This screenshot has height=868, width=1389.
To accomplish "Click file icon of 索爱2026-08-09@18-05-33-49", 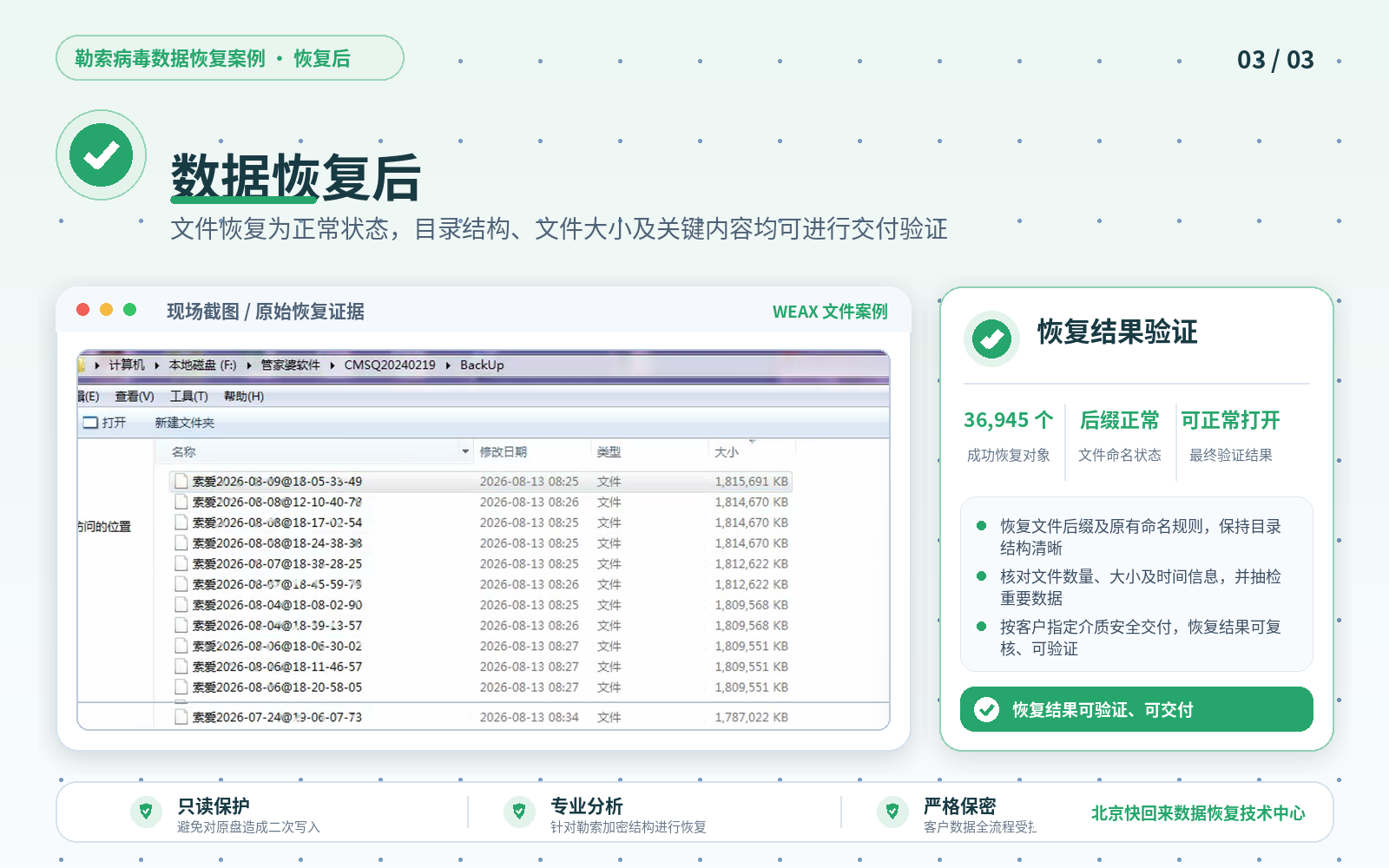I will point(181,481).
